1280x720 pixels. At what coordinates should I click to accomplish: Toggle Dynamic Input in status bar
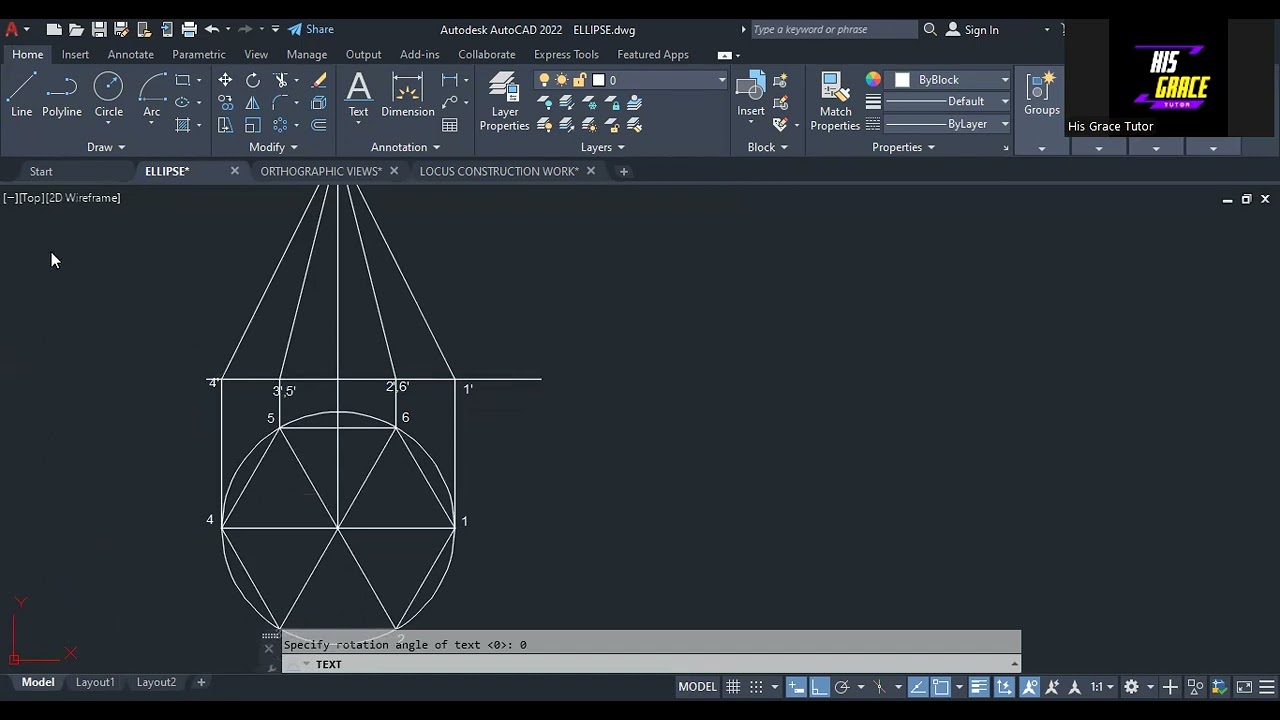[x=796, y=687]
